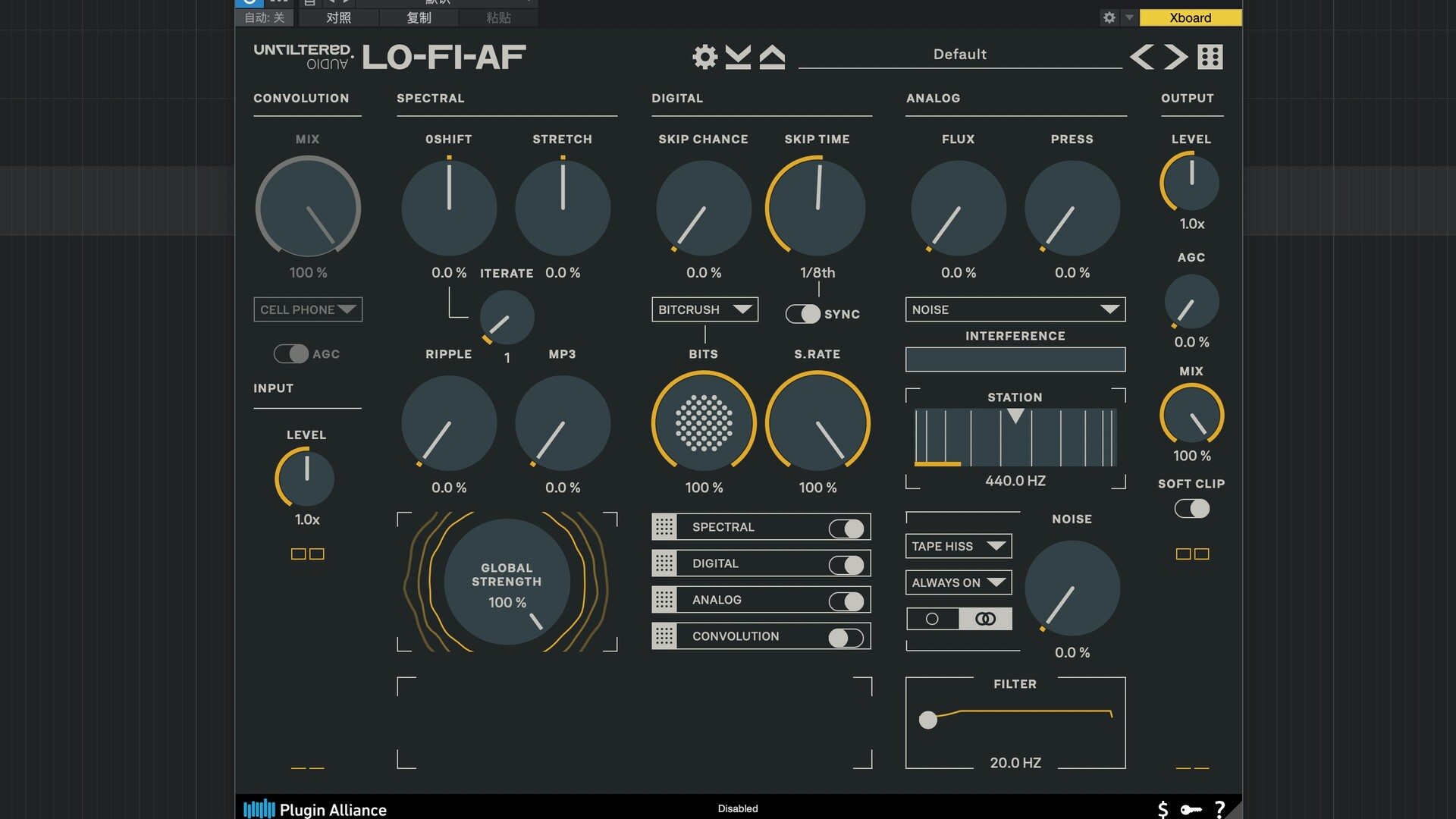
Task: Click the 对照 compare button
Action: pos(338,17)
